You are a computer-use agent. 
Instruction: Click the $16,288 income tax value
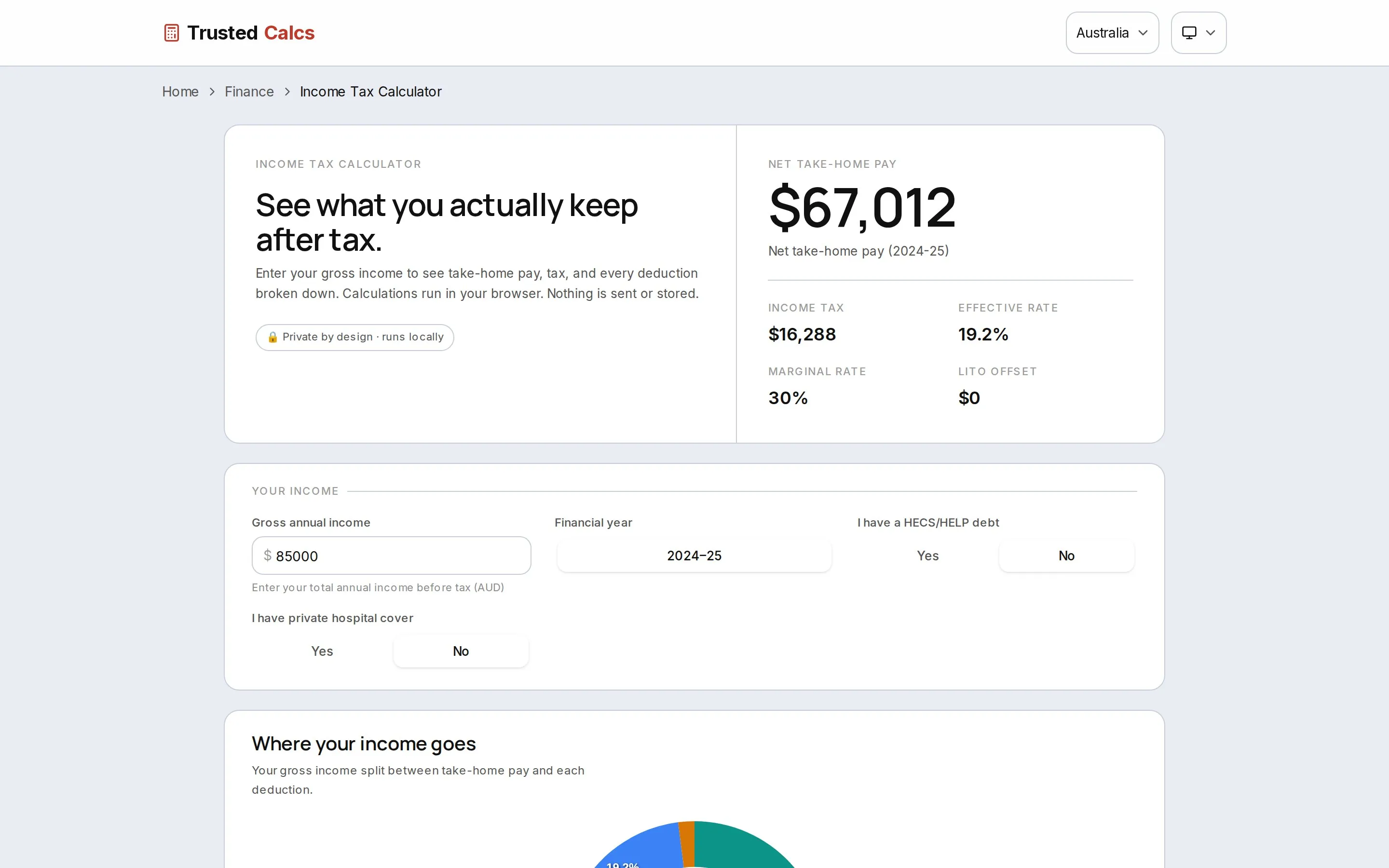(802, 334)
